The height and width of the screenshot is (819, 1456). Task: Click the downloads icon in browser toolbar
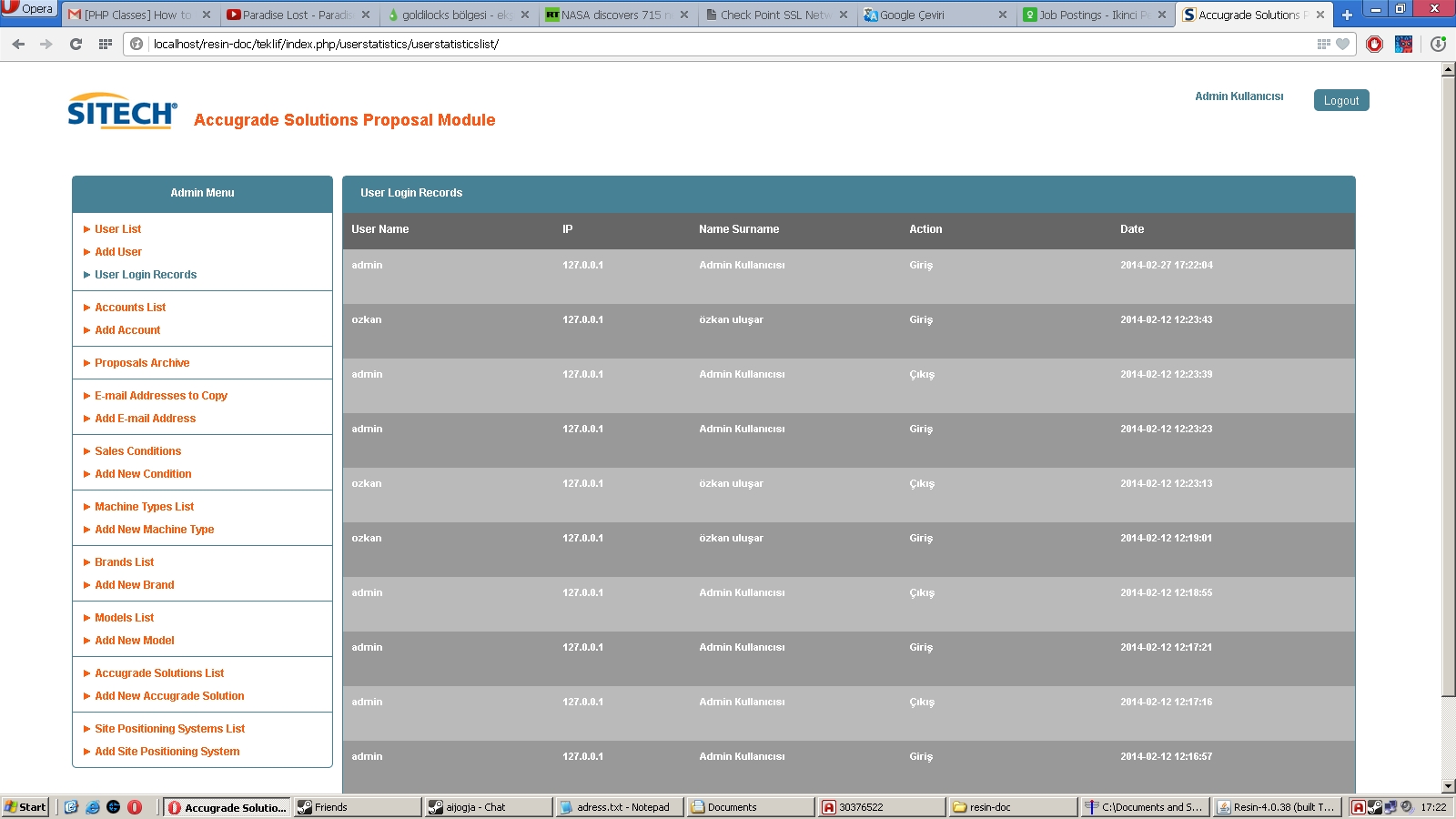[1438, 44]
